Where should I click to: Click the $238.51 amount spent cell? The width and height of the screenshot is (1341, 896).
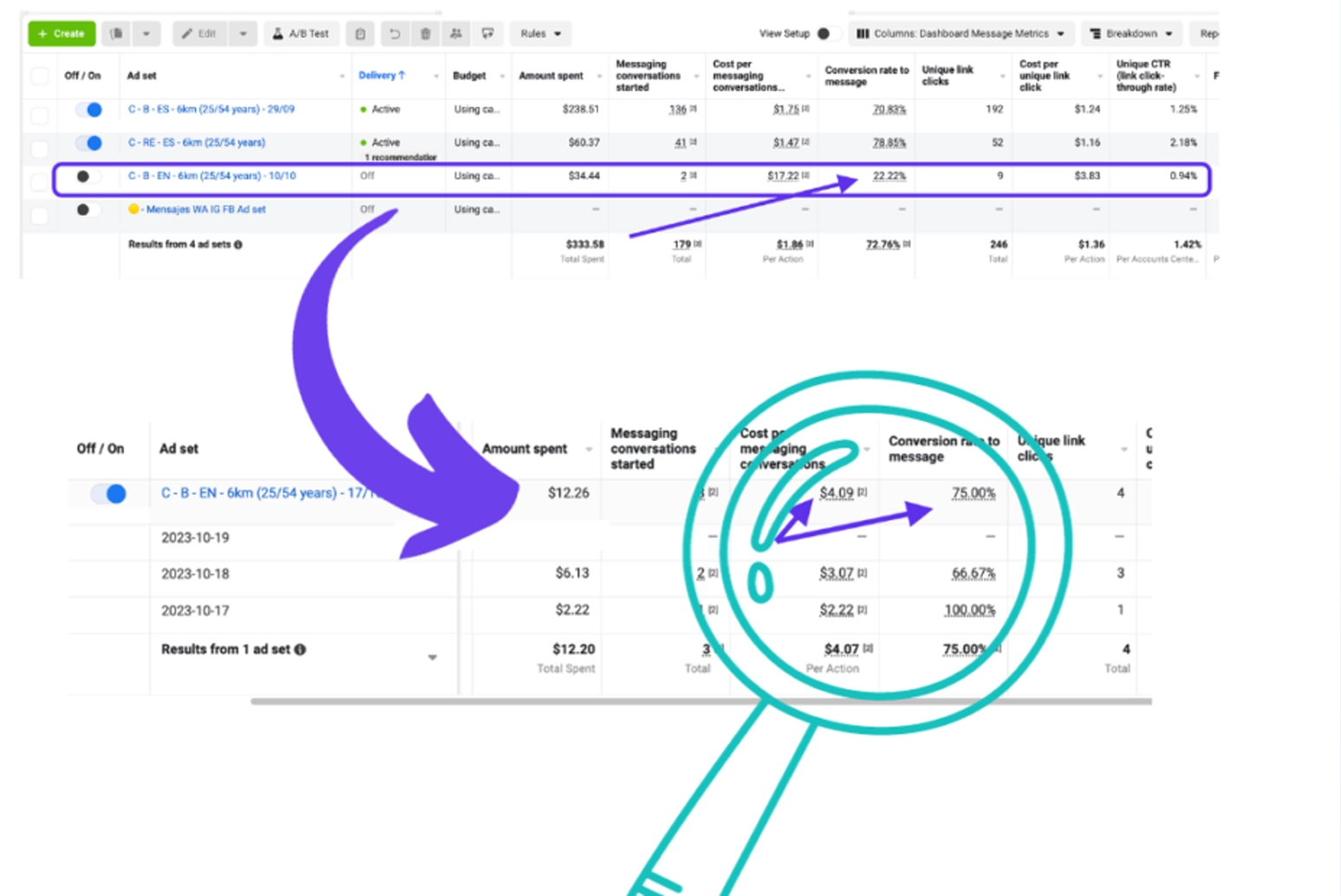point(581,109)
